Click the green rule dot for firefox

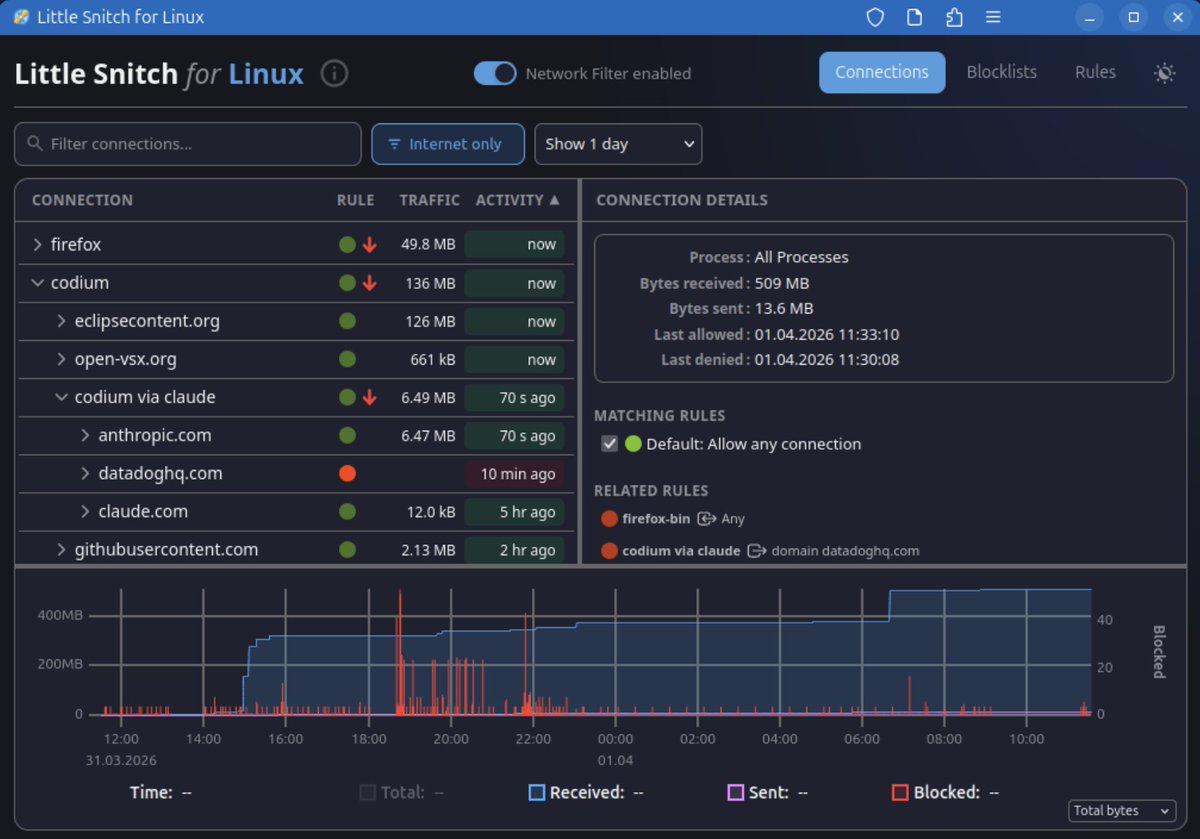tap(347, 244)
